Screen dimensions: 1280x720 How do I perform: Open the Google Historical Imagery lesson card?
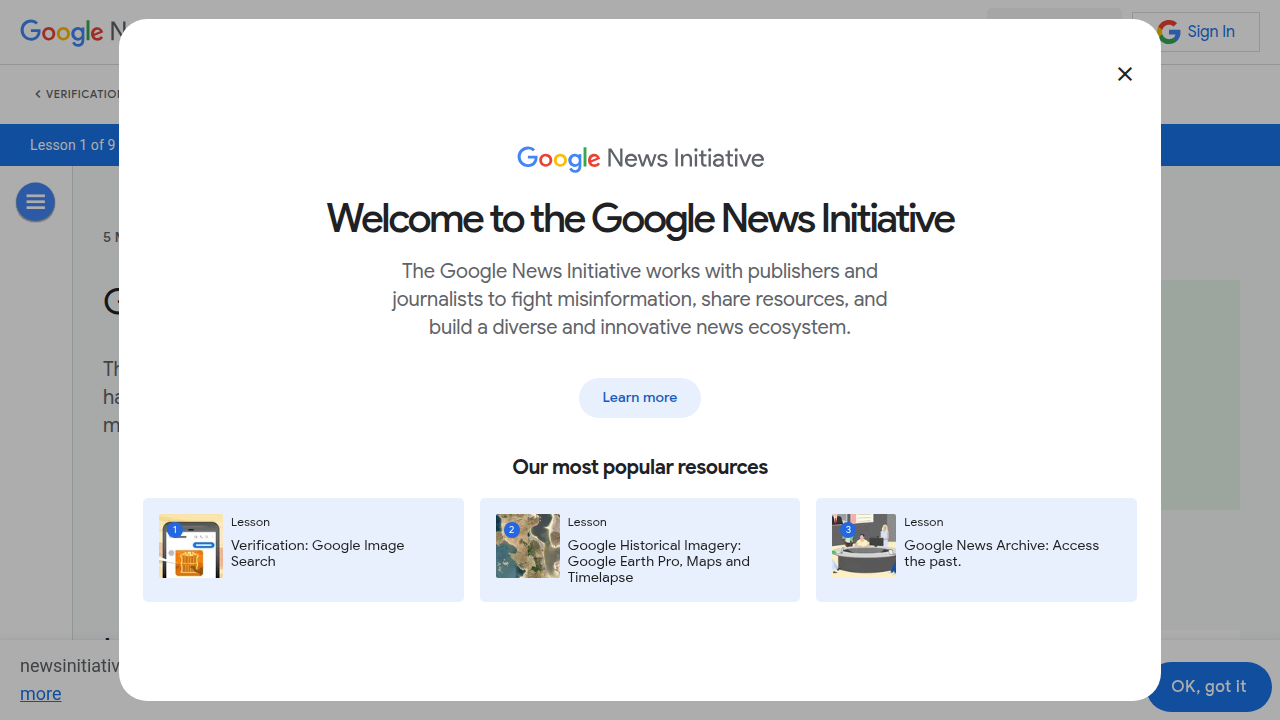pyautogui.click(x=640, y=550)
